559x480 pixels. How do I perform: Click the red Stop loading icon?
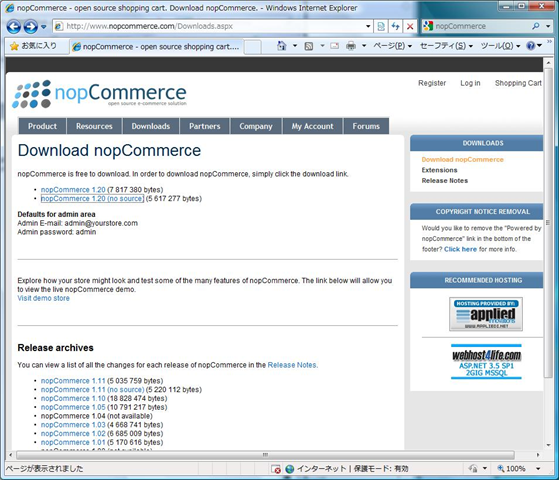click(x=410, y=26)
